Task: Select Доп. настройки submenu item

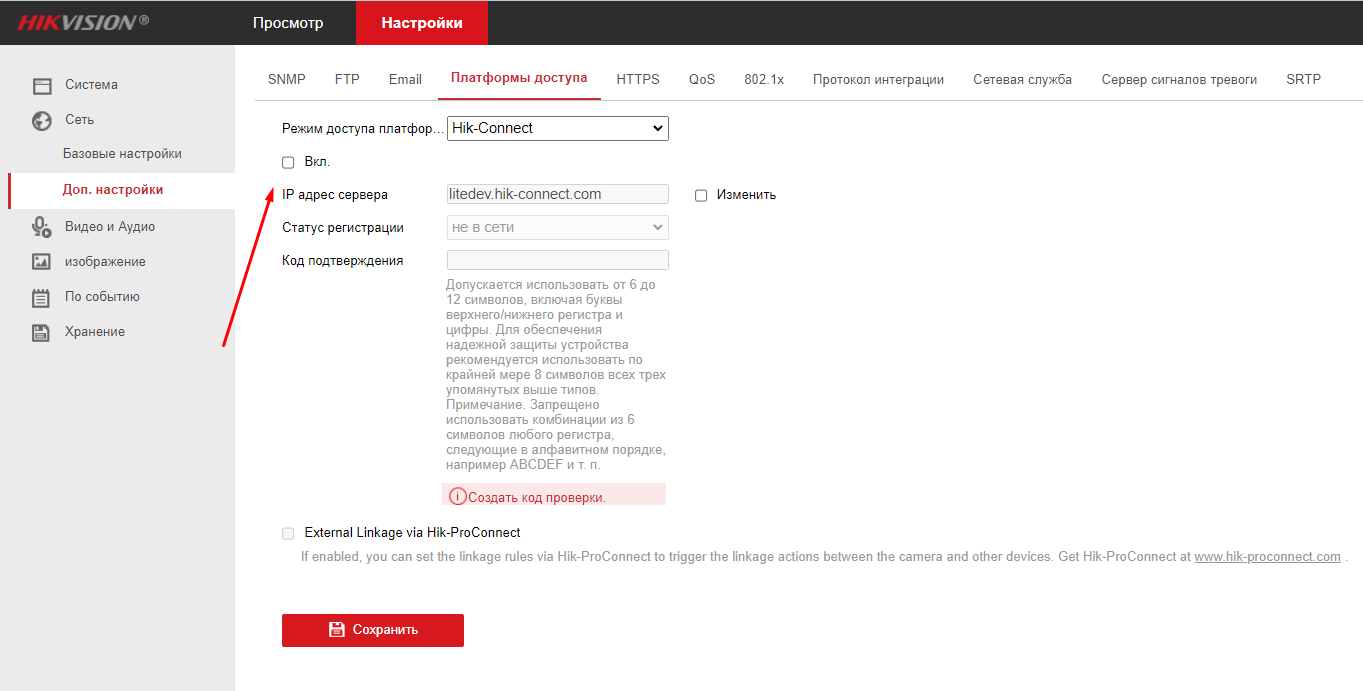Action: click(x=120, y=190)
